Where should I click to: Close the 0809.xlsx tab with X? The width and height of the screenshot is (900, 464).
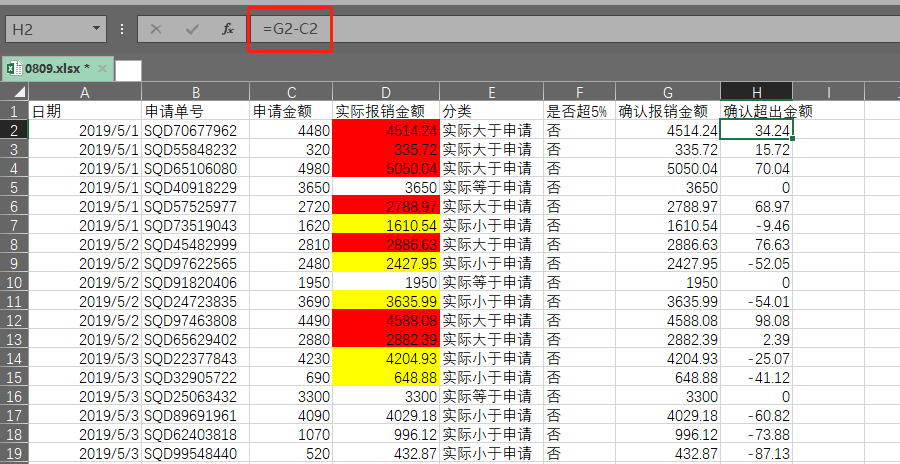(x=102, y=69)
